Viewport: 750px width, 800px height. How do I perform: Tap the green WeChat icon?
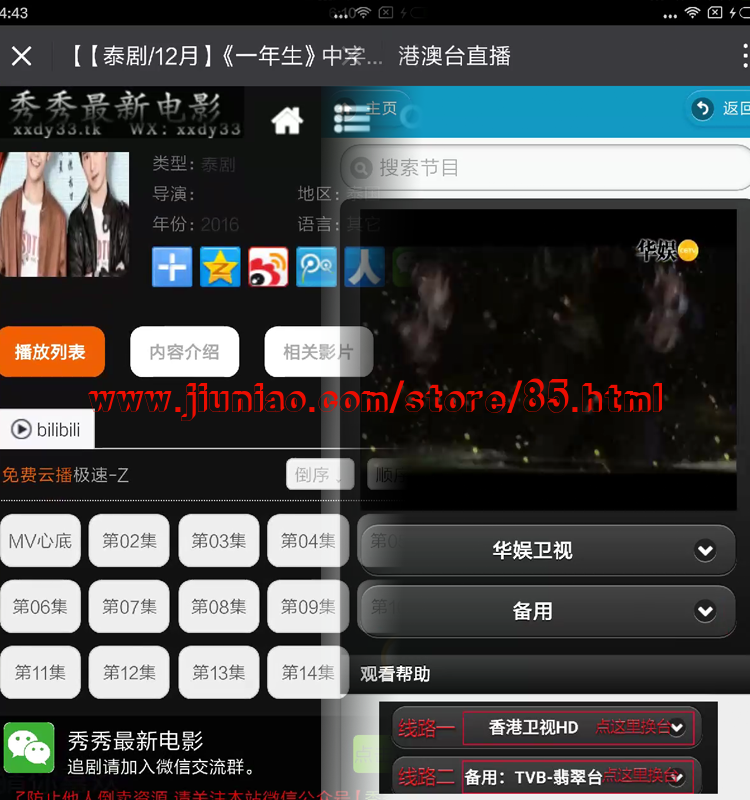(29, 747)
